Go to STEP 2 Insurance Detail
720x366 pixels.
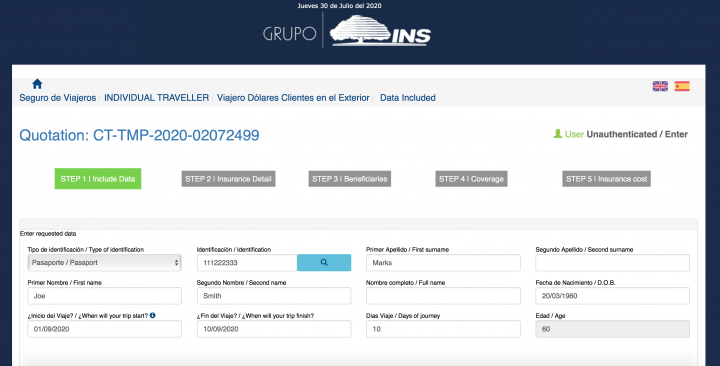(228, 179)
